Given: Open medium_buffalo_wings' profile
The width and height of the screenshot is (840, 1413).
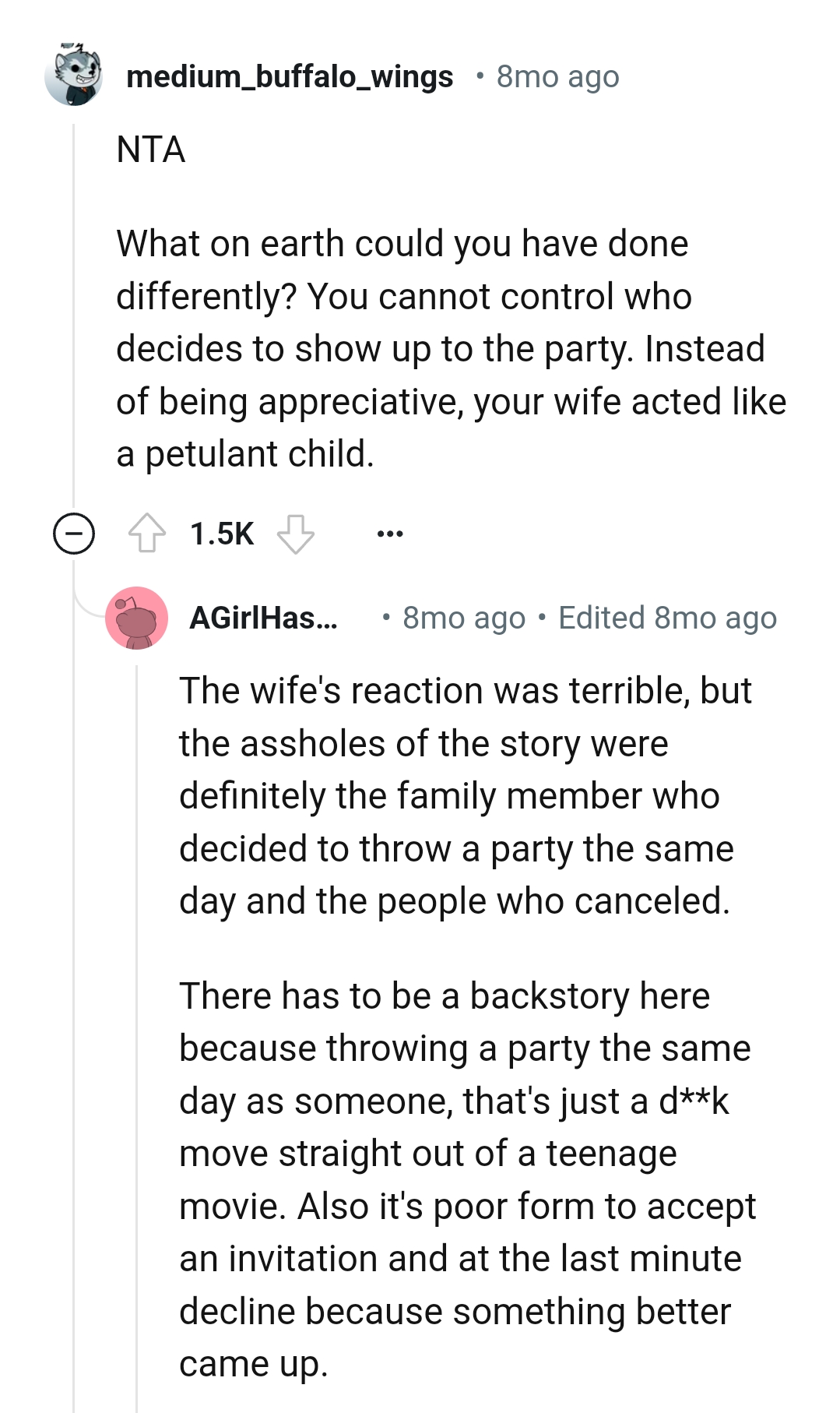Looking at the screenshot, I should pos(290,76).
